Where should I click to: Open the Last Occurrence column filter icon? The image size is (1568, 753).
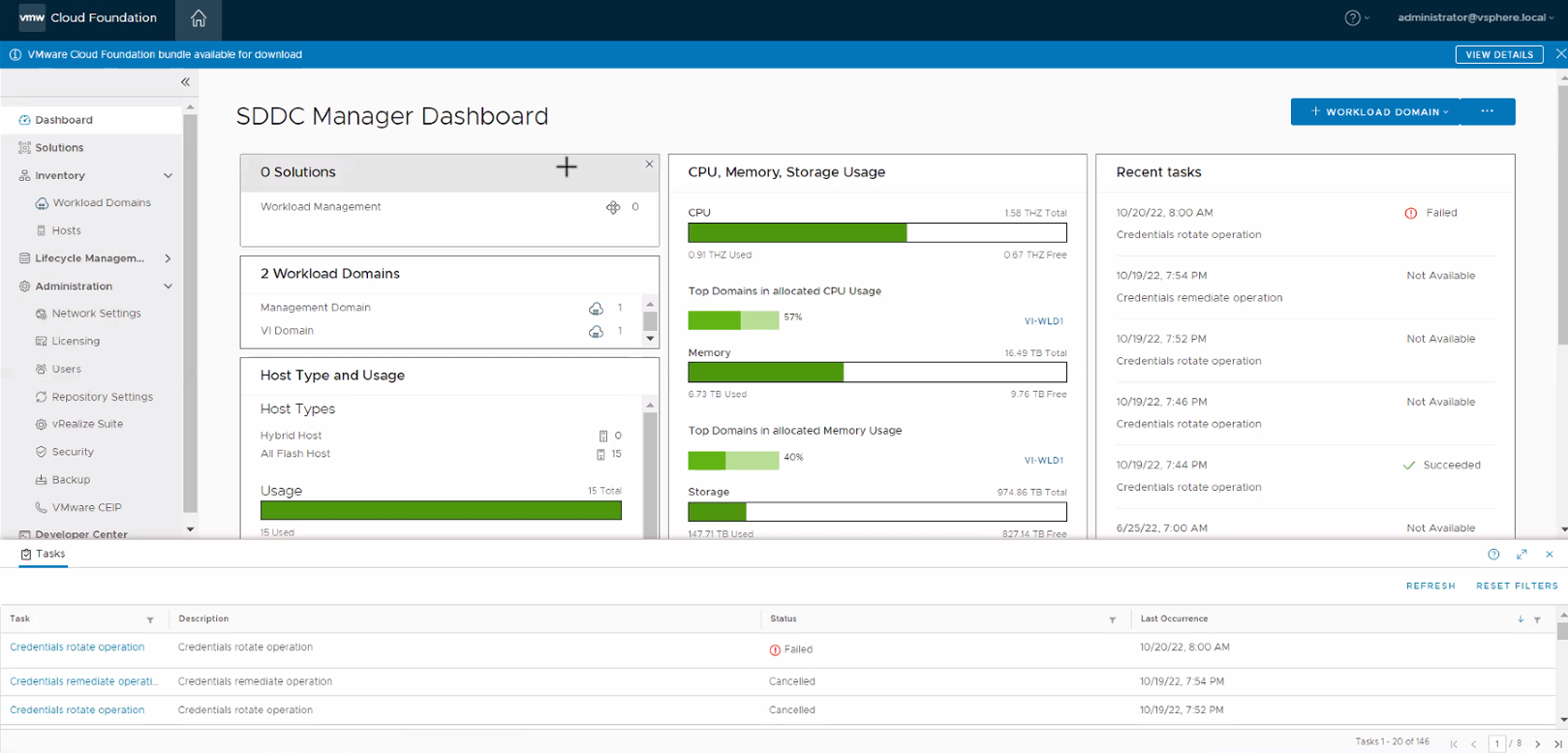coord(1537,619)
